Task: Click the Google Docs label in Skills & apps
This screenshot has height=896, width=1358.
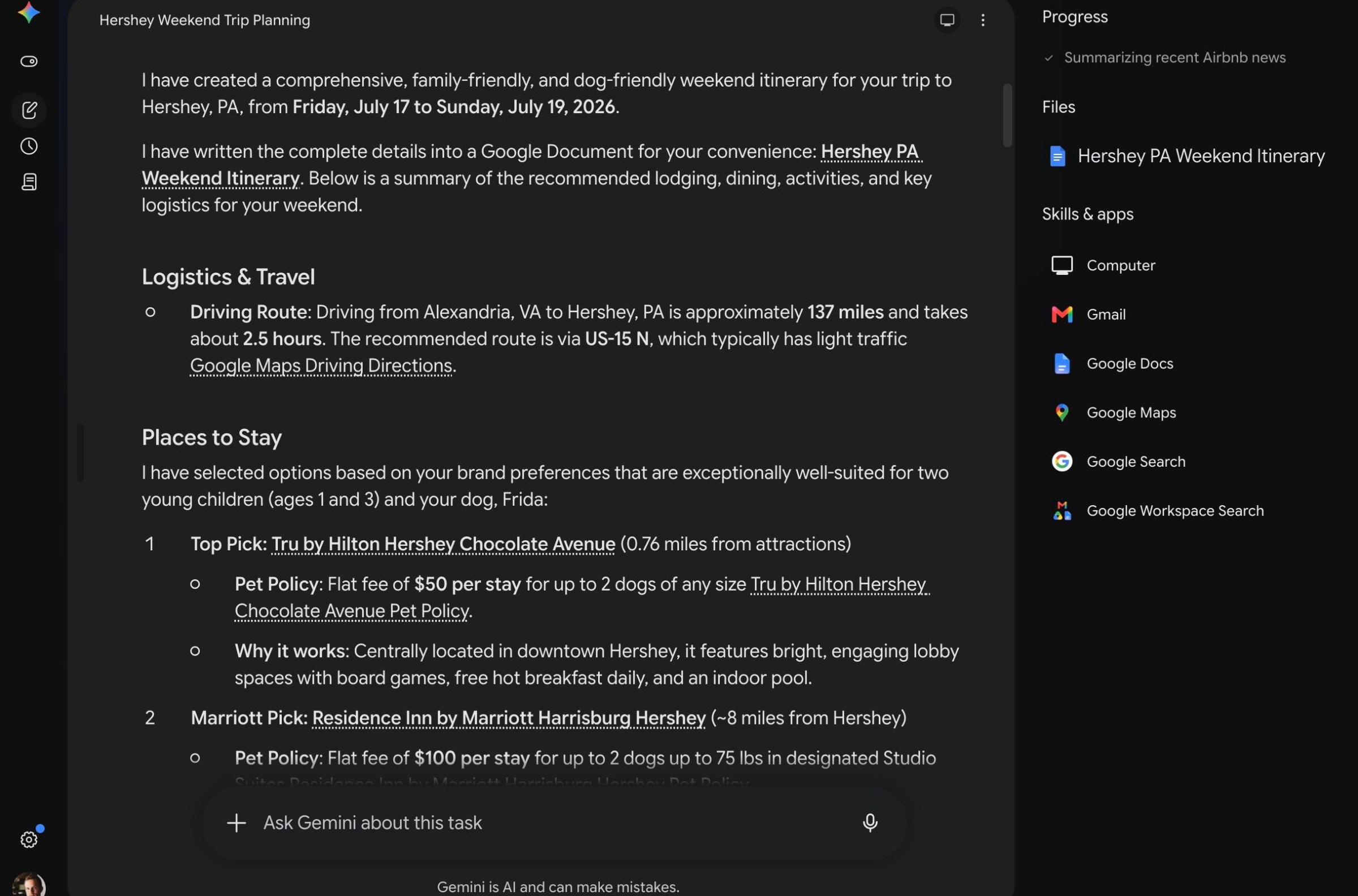Action: pyautogui.click(x=1129, y=363)
